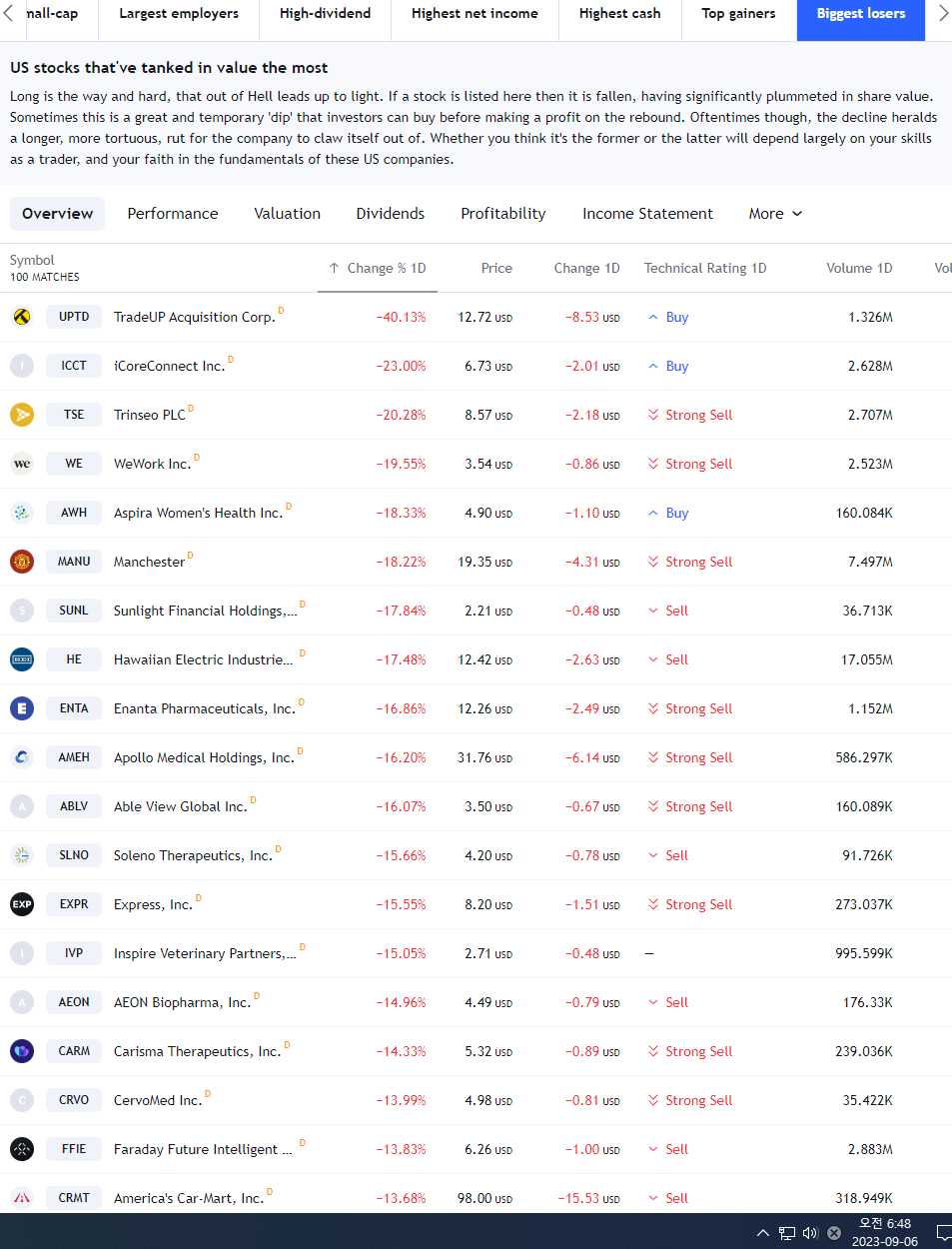
Task: Switch to the Income Statement view
Action: [x=647, y=214]
